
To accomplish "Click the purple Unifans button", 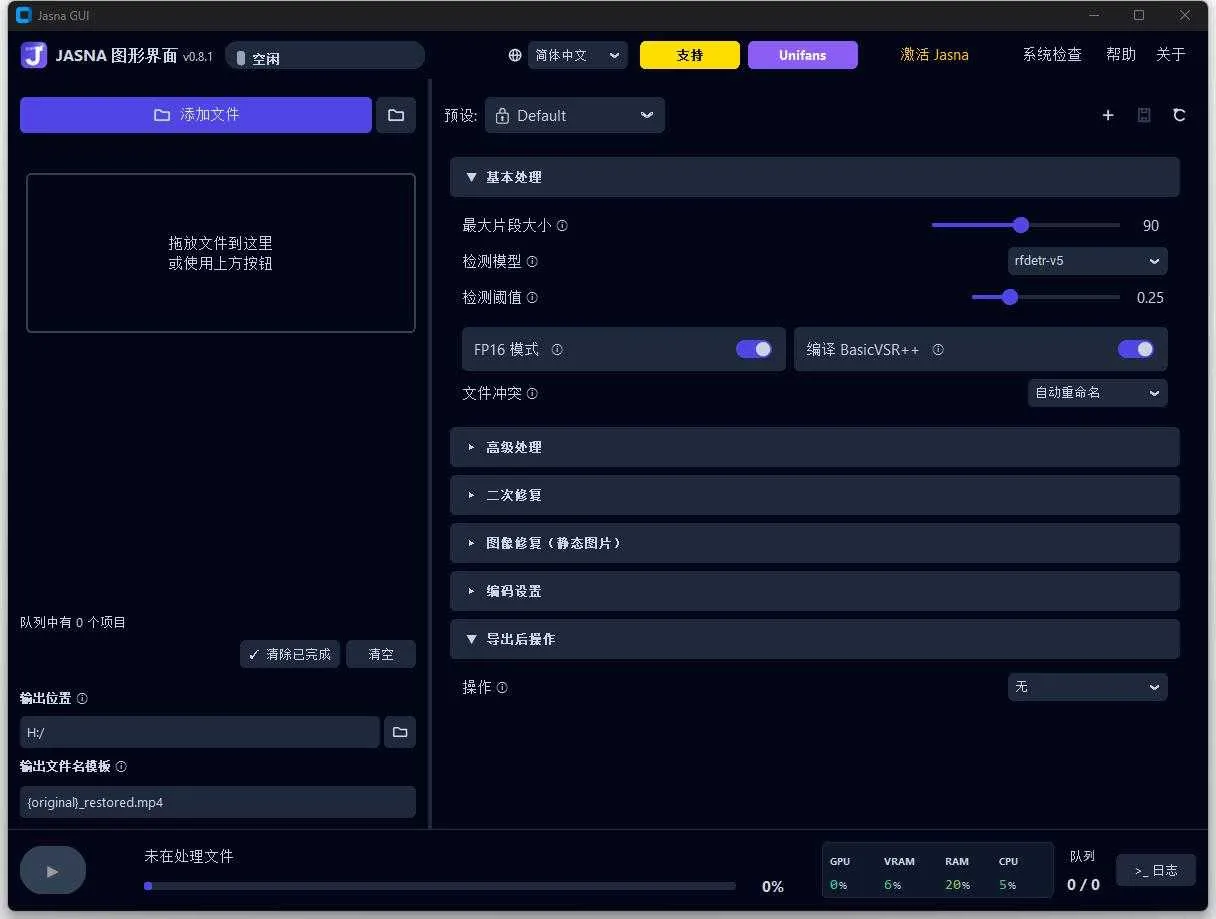I will [803, 55].
